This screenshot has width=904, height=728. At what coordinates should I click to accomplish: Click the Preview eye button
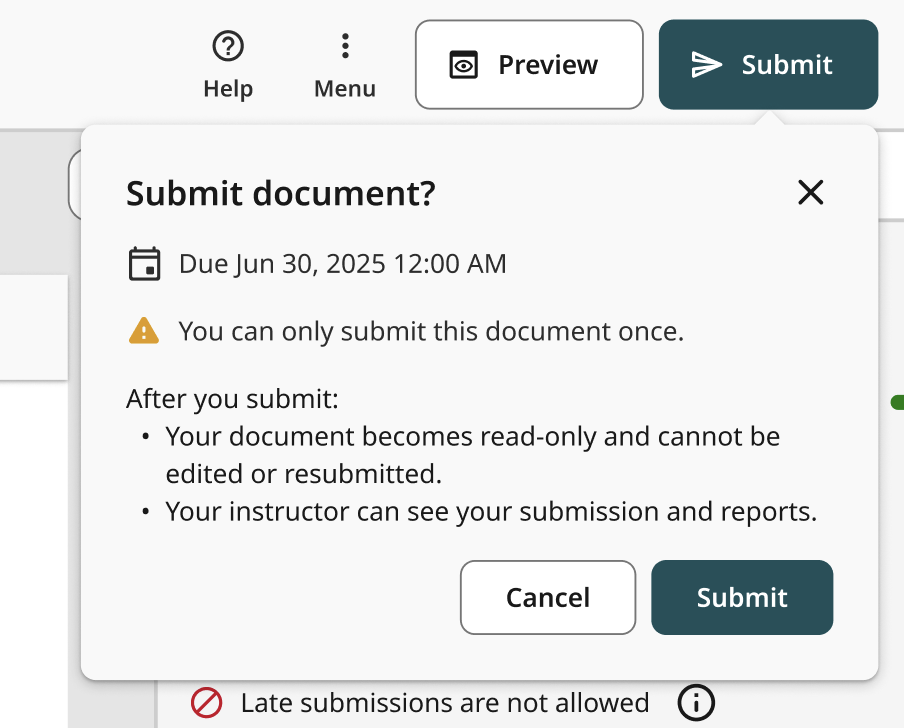528,65
